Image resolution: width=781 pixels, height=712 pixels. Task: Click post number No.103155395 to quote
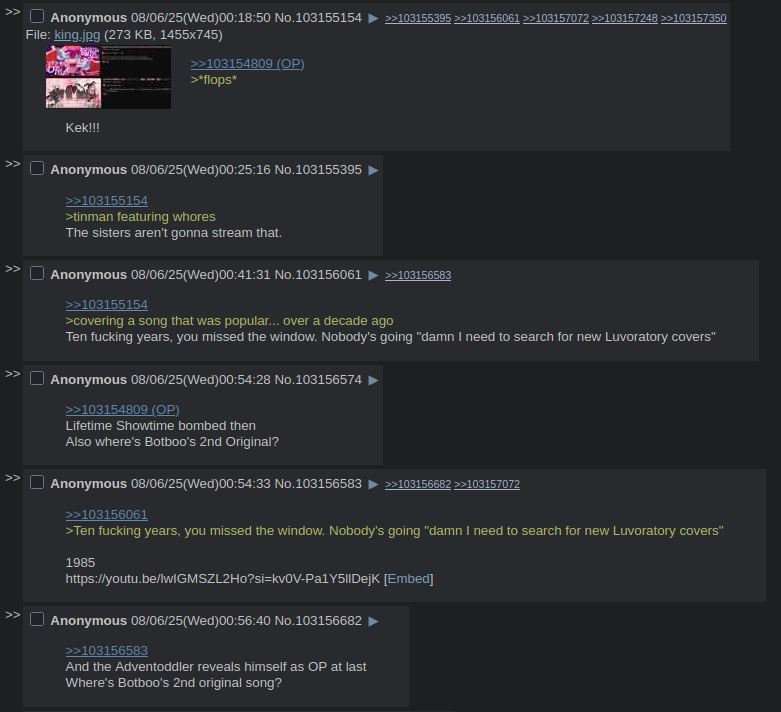(x=329, y=170)
